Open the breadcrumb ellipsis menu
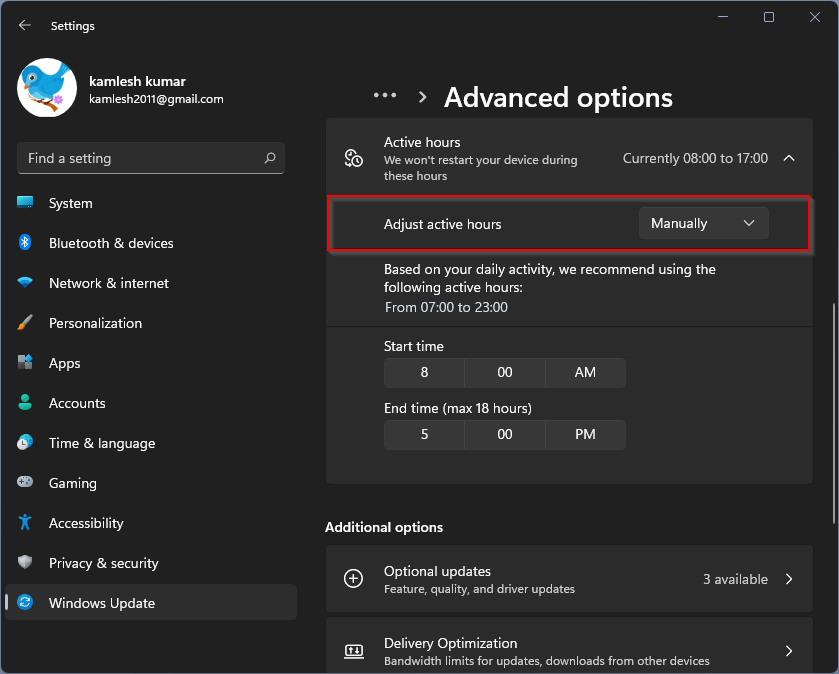The image size is (839, 674). click(x=385, y=95)
